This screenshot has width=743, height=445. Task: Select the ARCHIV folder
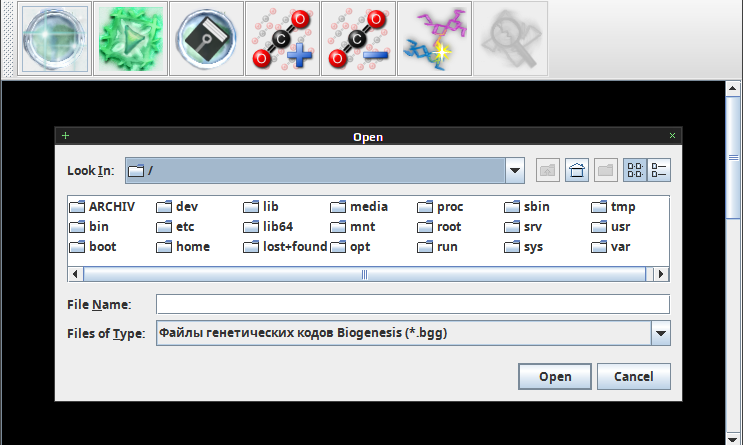click(110, 207)
